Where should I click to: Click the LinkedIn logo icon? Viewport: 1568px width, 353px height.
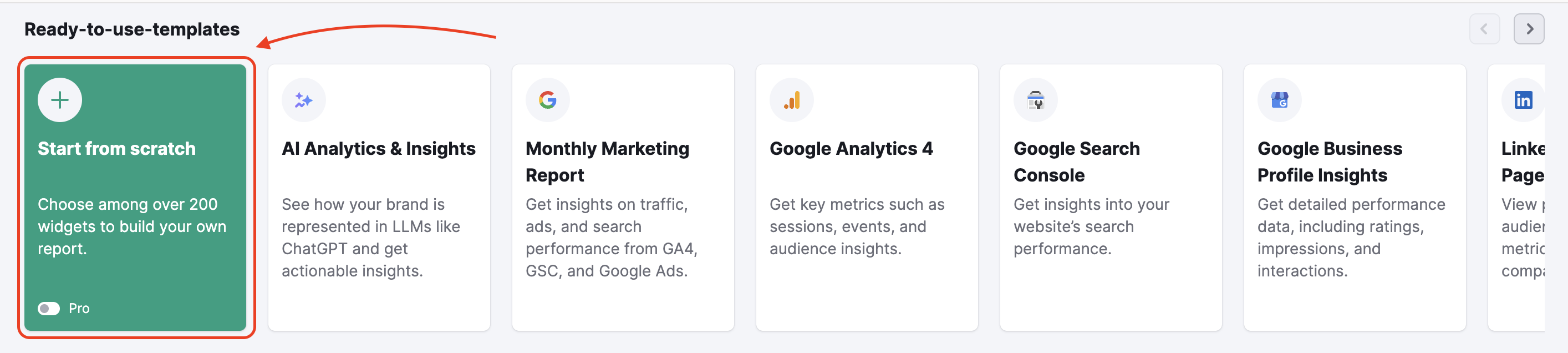click(1523, 100)
